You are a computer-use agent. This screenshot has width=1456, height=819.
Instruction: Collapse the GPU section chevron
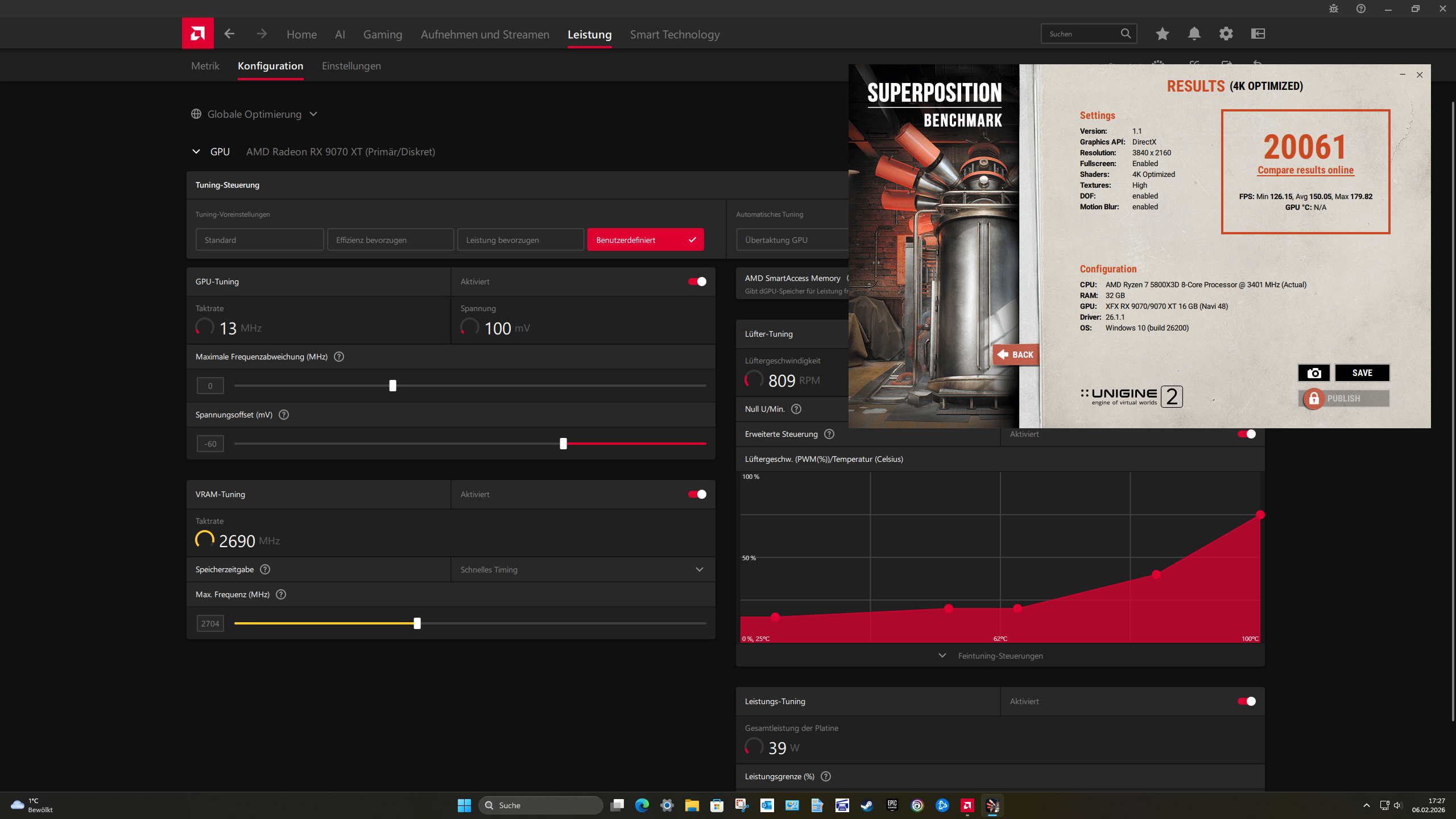(x=196, y=151)
